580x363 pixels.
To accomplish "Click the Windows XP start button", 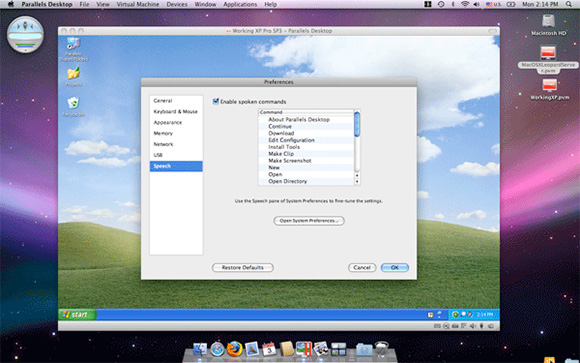I will pyautogui.click(x=77, y=315).
